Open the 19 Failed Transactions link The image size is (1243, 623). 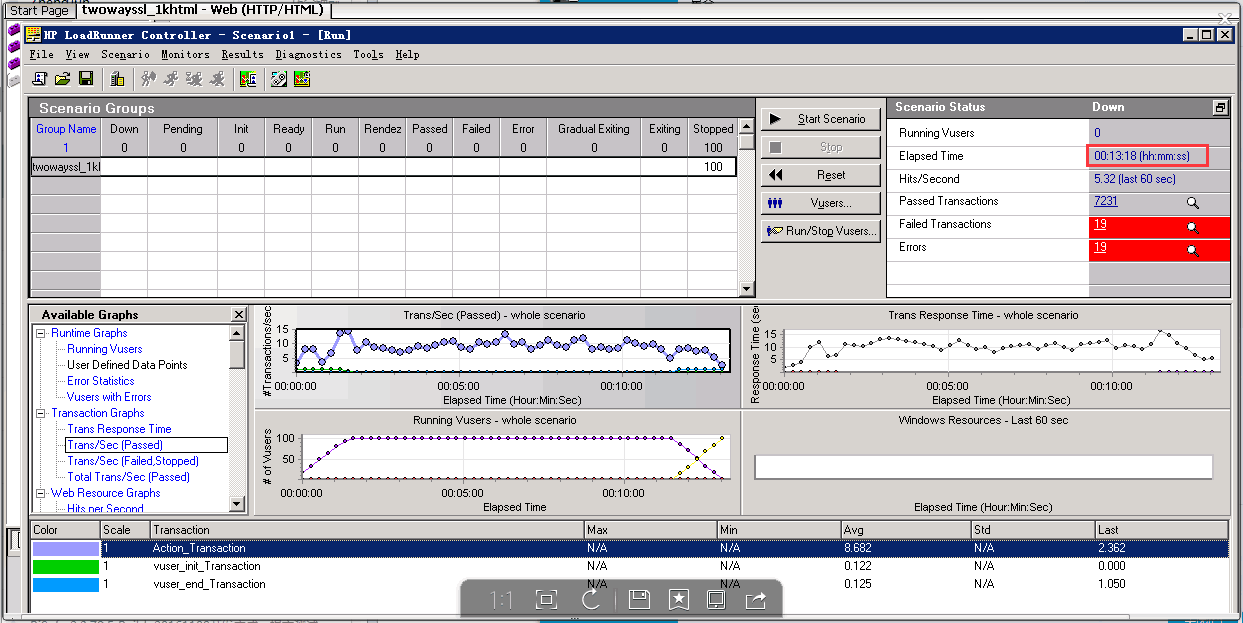tap(1100, 224)
